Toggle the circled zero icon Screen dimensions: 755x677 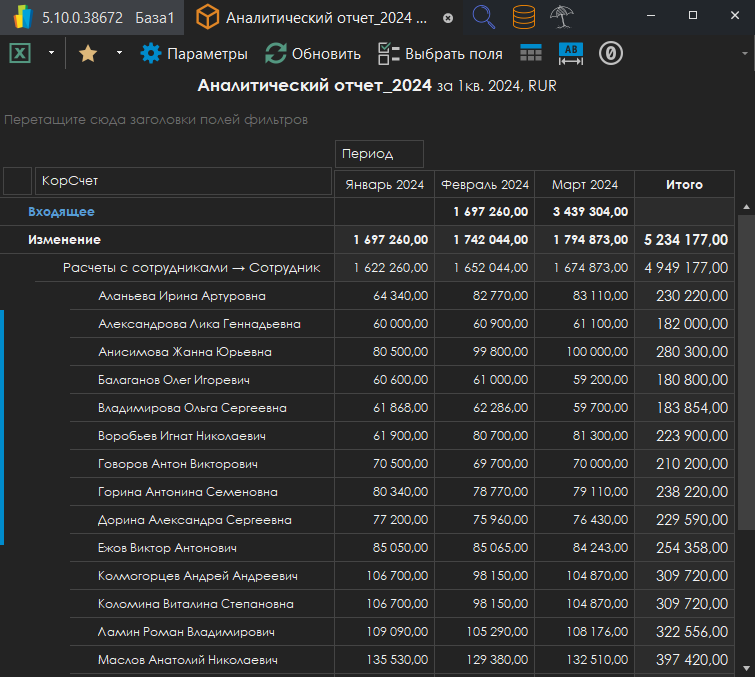tap(611, 54)
